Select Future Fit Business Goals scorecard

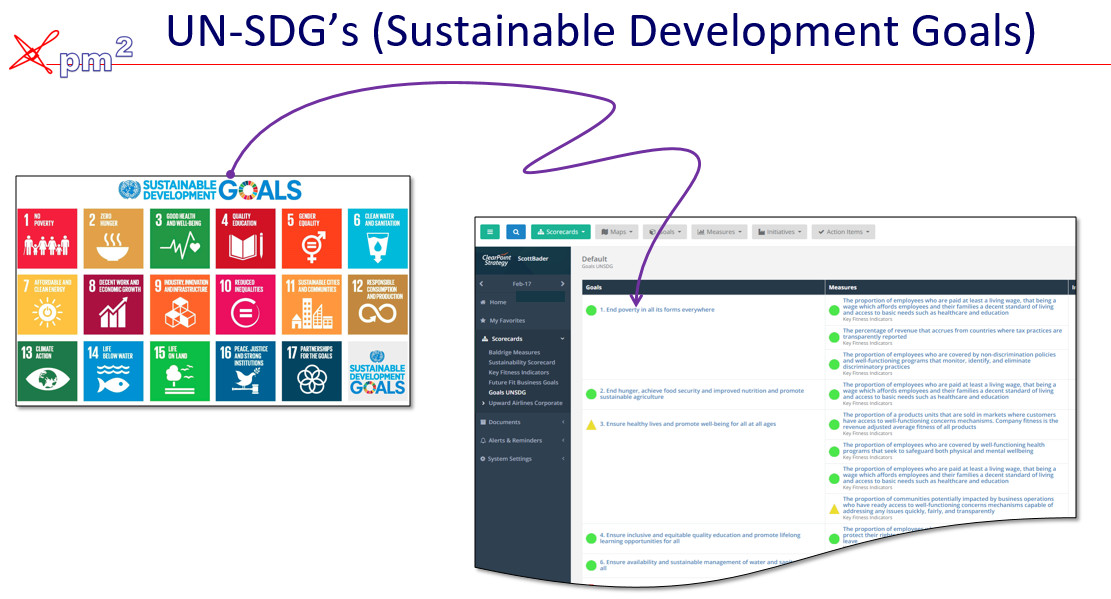[523, 382]
